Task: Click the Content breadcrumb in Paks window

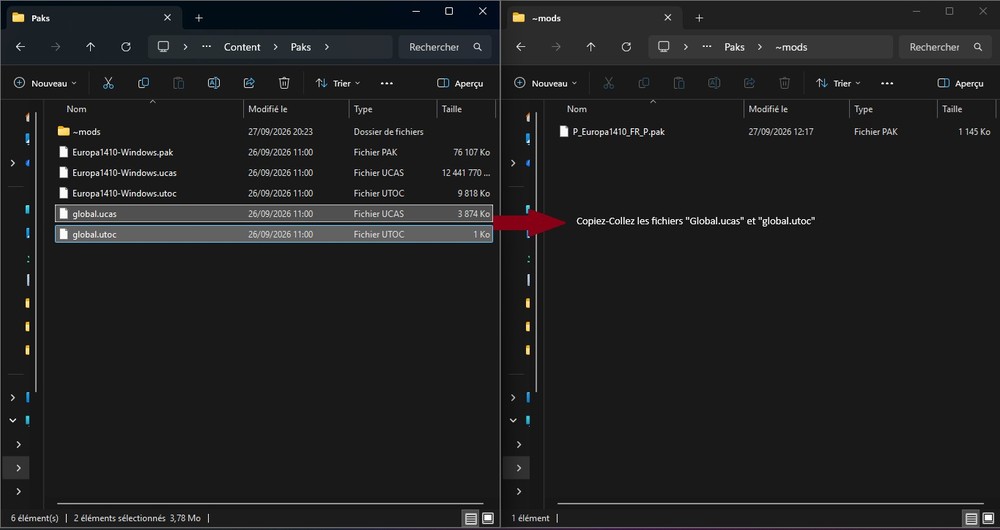Action: click(x=242, y=47)
